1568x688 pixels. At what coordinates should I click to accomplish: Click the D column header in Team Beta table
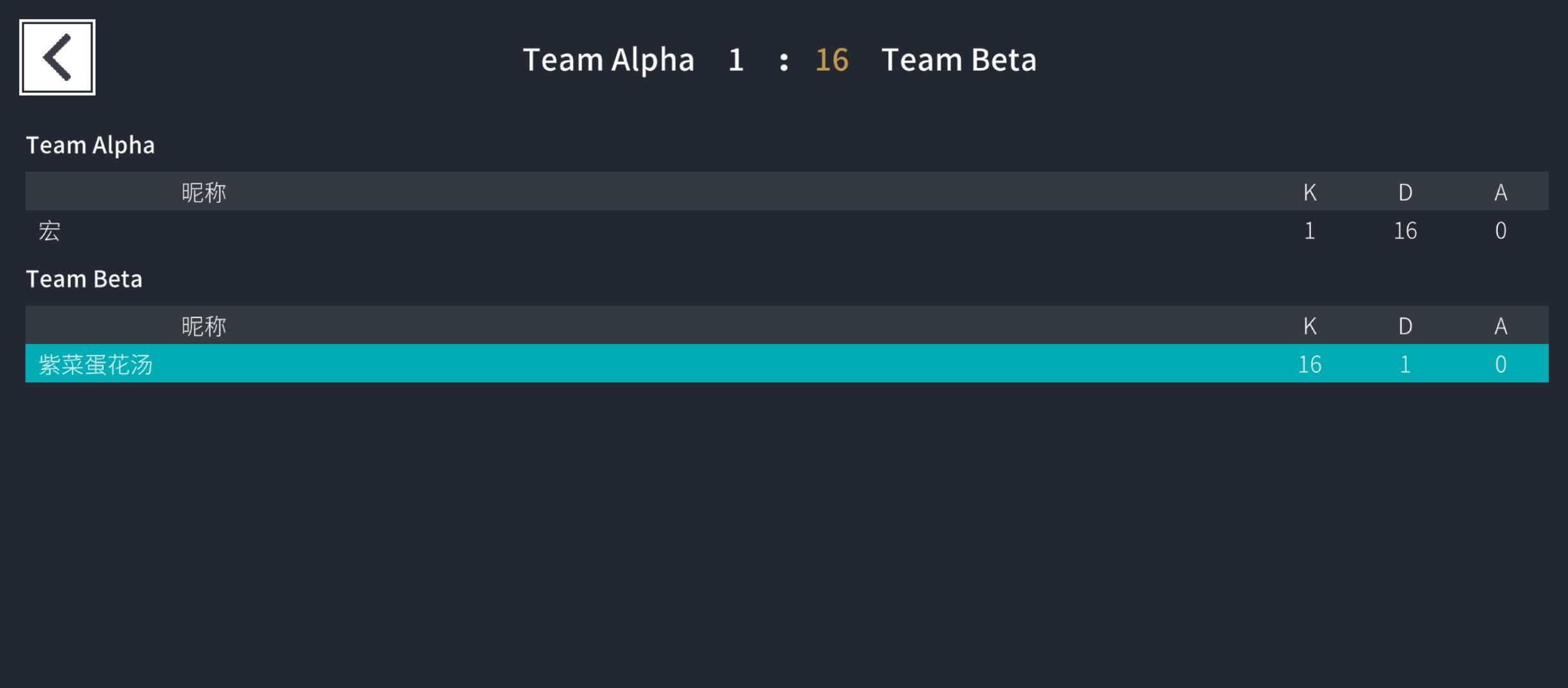pos(1405,326)
